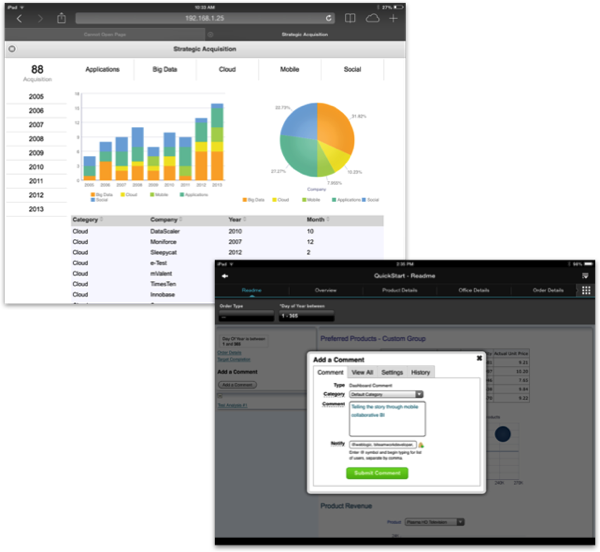600x552 pixels.
Task: Submit the comment with green button
Action: [377, 473]
